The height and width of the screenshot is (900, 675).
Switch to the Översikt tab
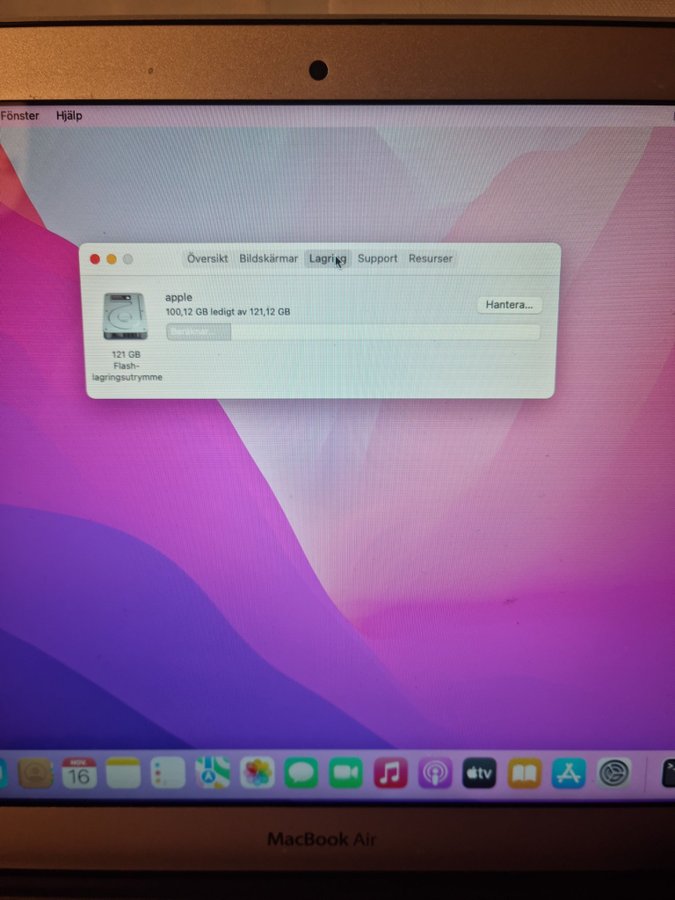207,258
